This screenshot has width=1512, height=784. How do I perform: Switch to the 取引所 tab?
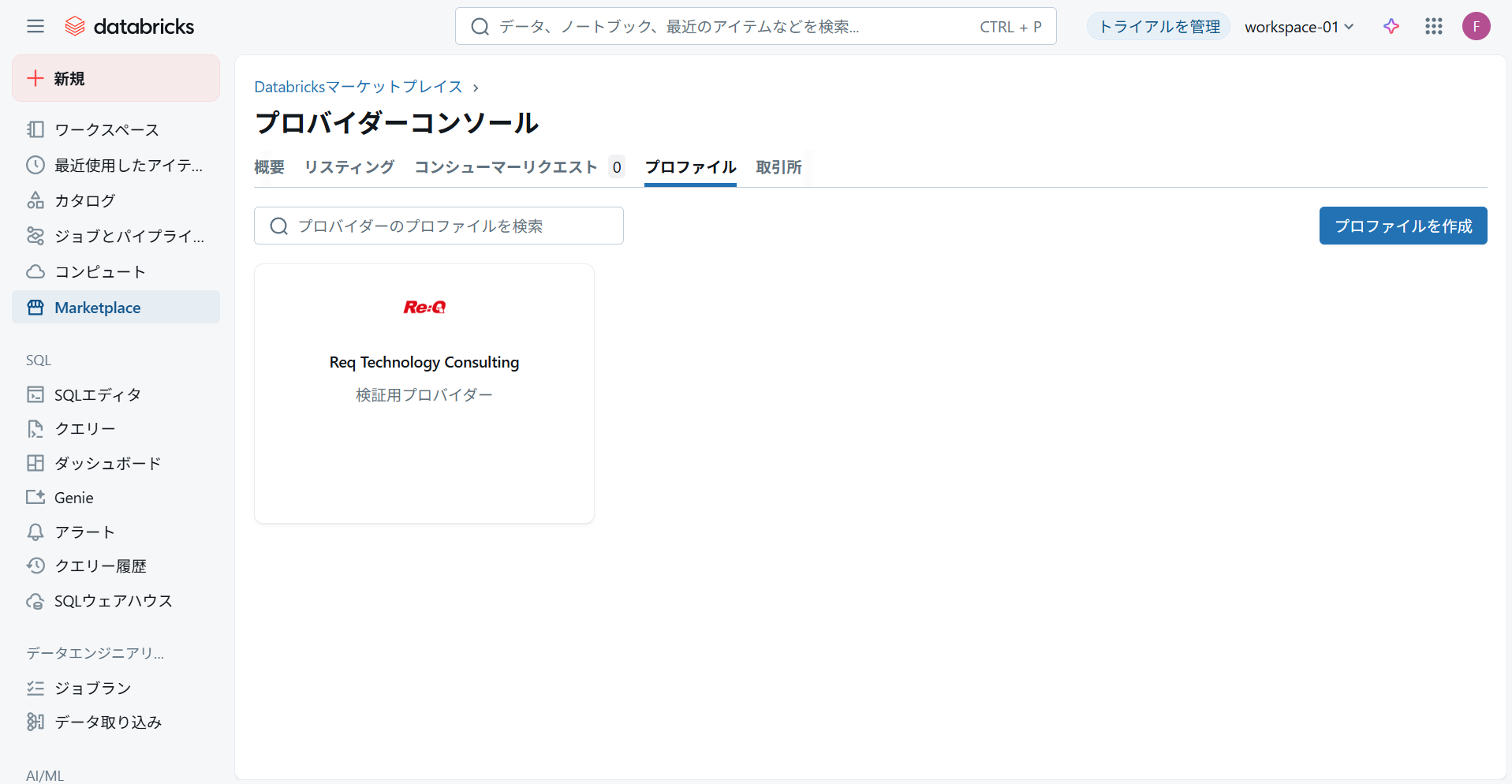(778, 167)
